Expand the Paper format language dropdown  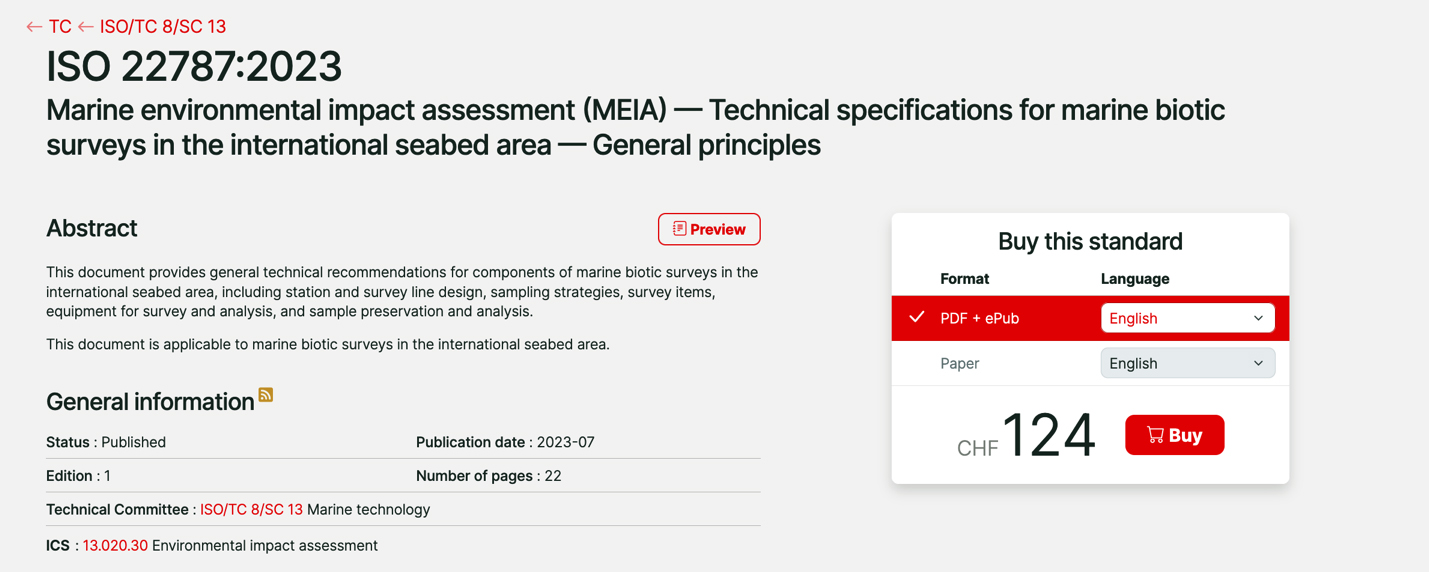point(1187,363)
